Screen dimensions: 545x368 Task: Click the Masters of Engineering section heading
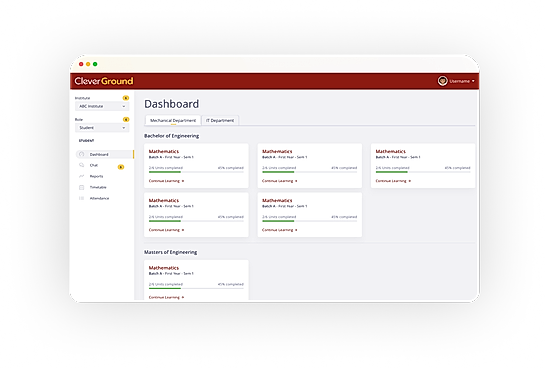[170, 252]
